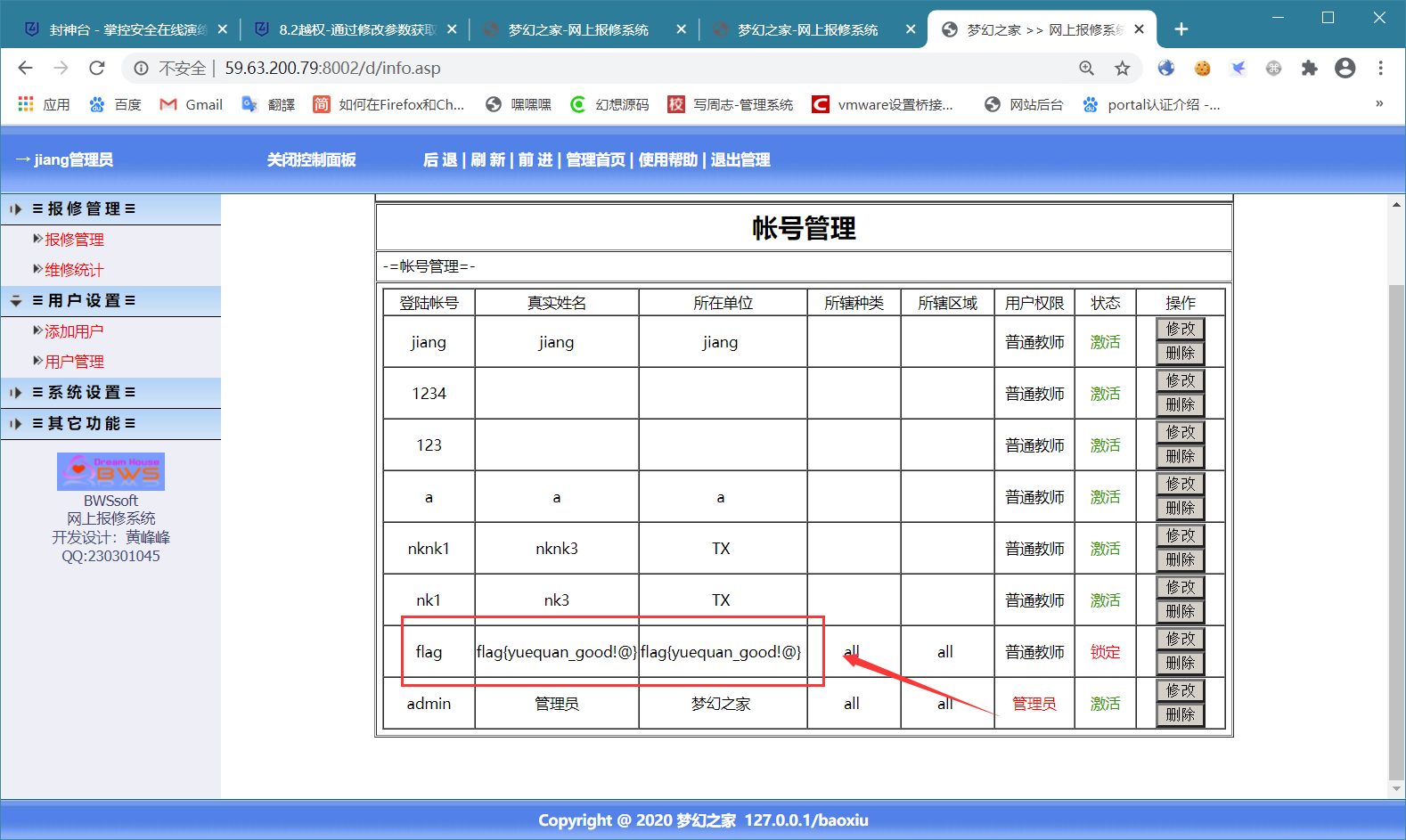Open the vmware设置桥接 bookmark
Screen dimensions: 1406x840
(x=882, y=104)
